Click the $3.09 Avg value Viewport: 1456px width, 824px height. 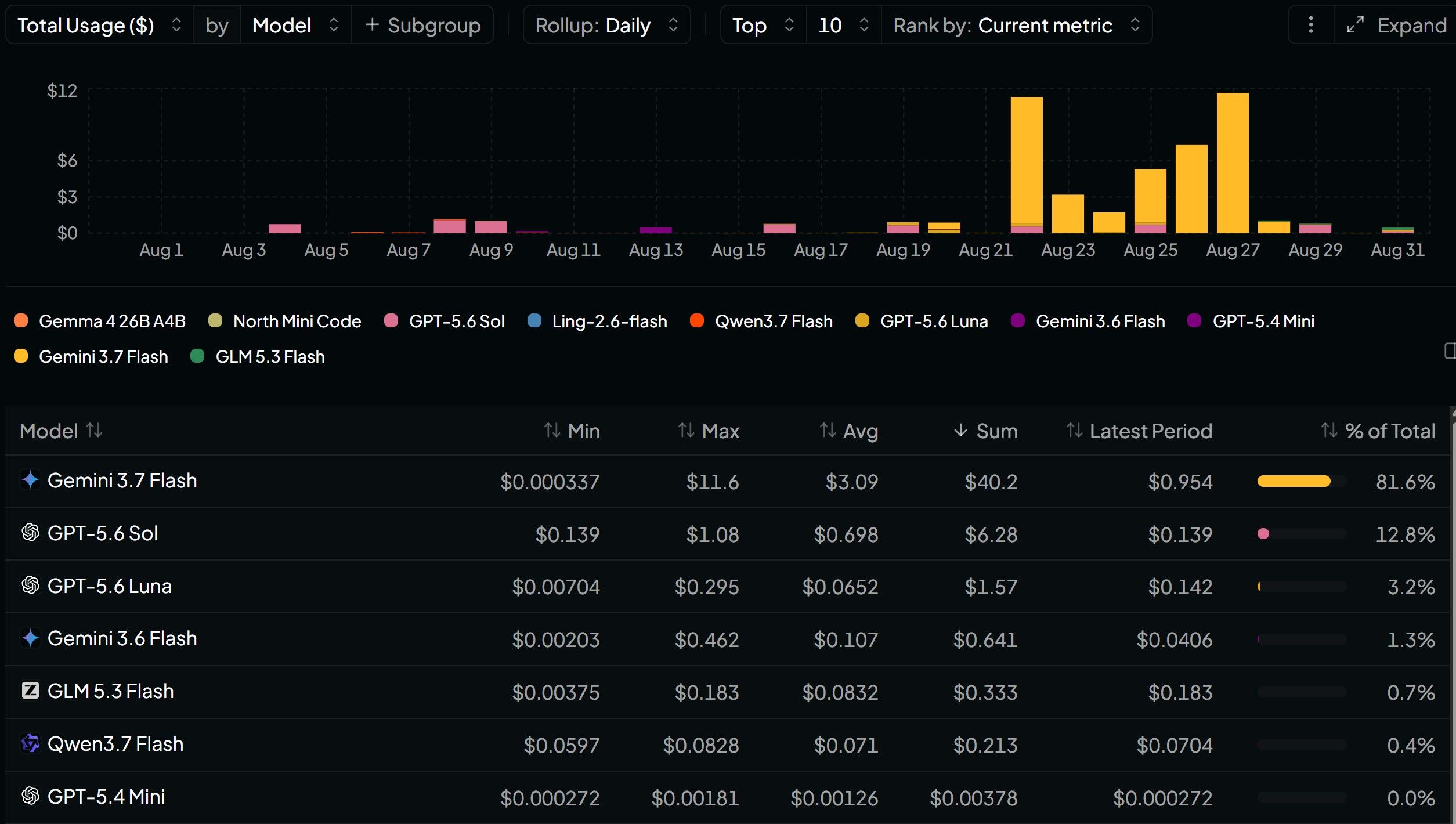(x=852, y=482)
